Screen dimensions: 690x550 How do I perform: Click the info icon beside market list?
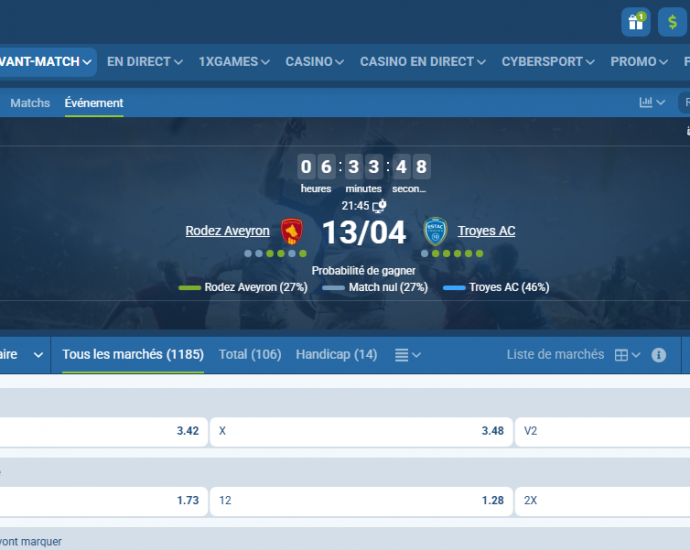point(659,355)
